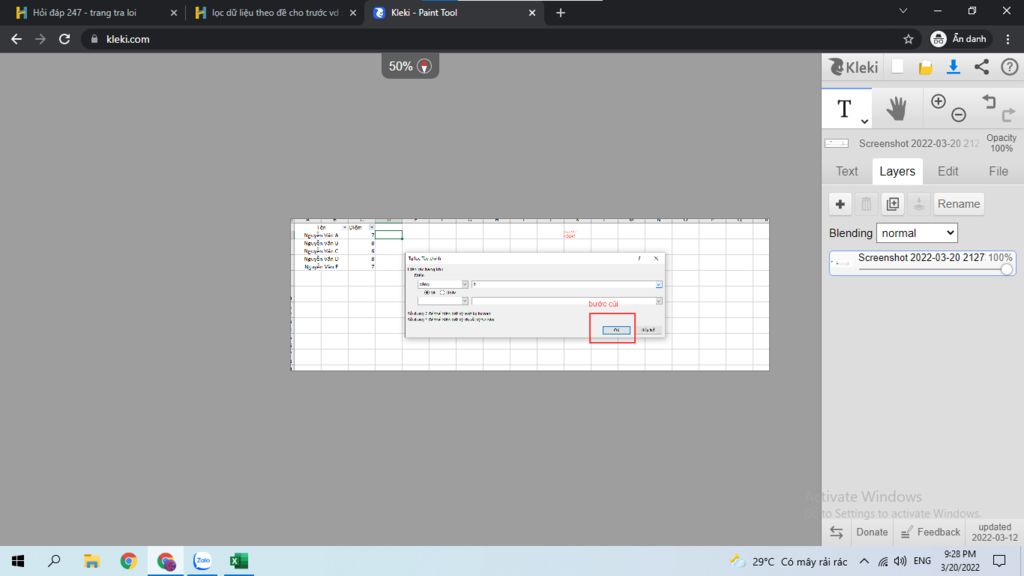
Task: Switch to the File tab
Action: point(998,171)
